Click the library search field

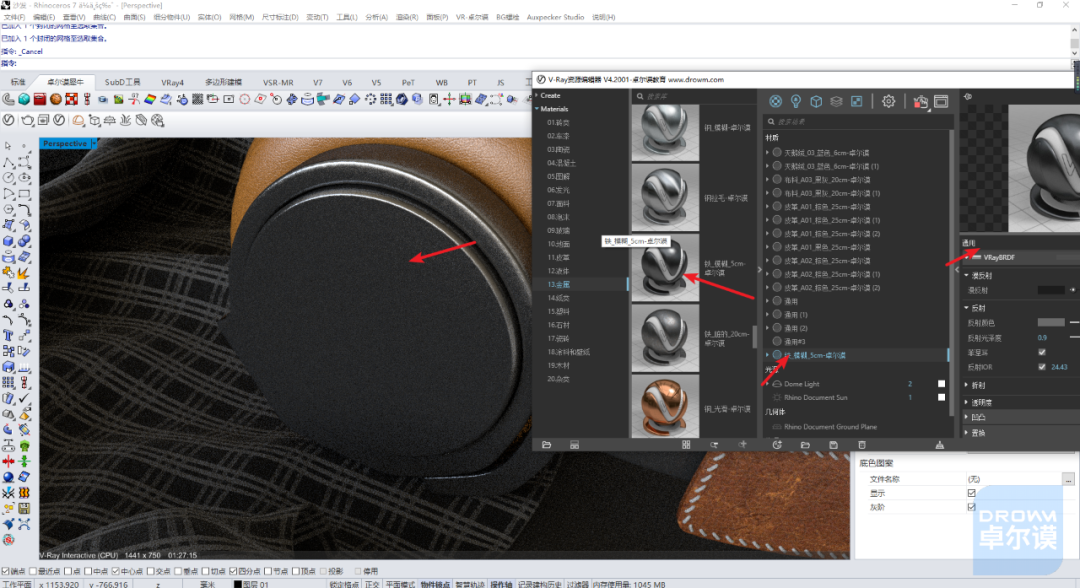pos(694,96)
